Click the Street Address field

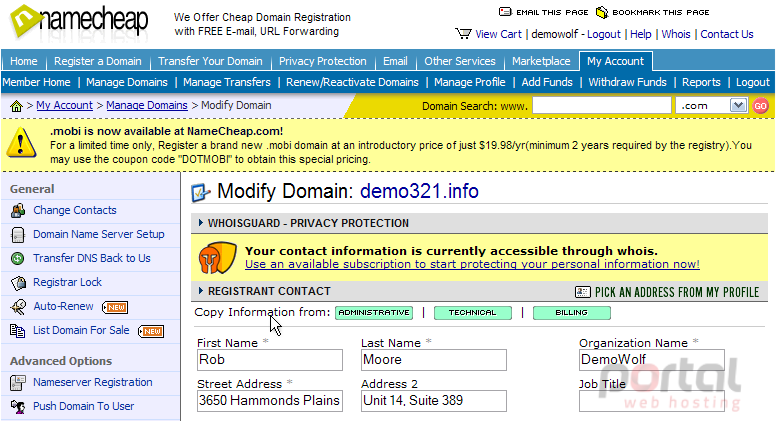(270, 401)
